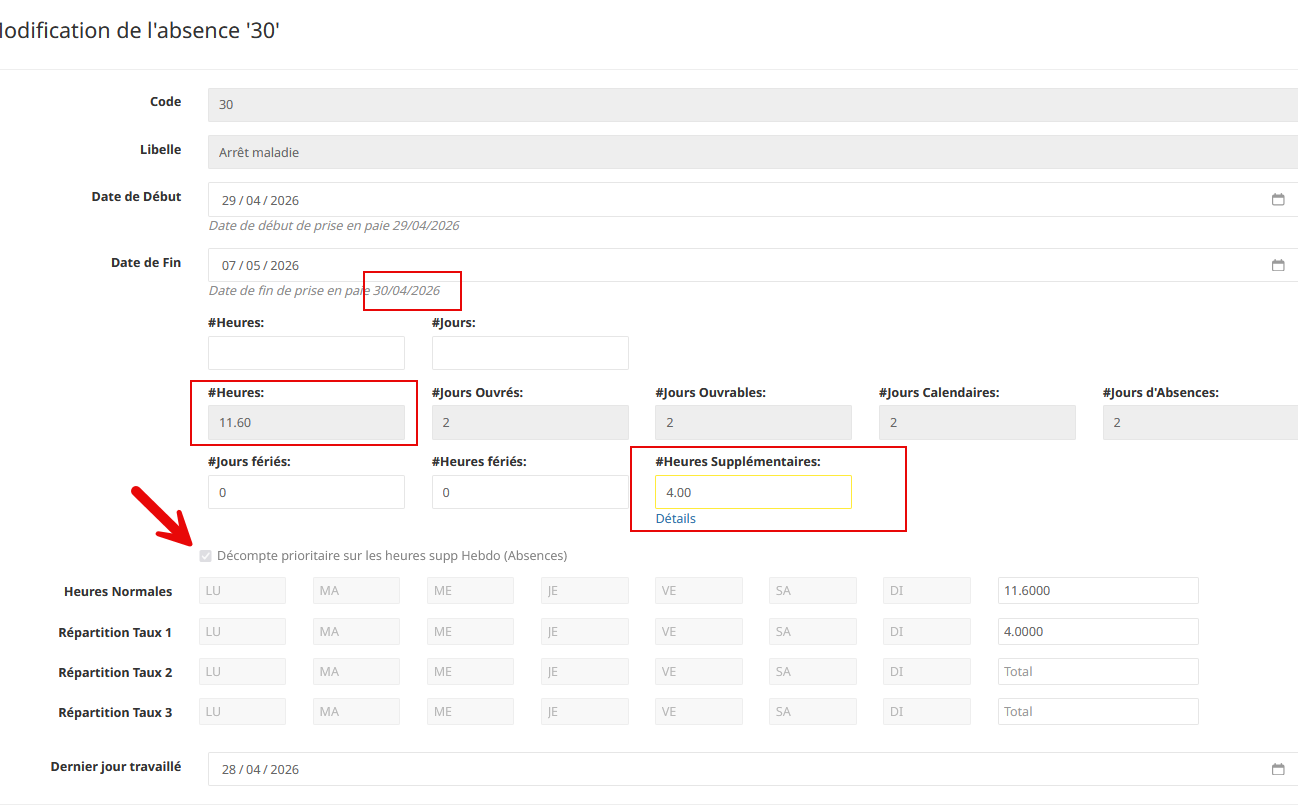Click Répartition Taux 1 VE cell

coord(699,632)
